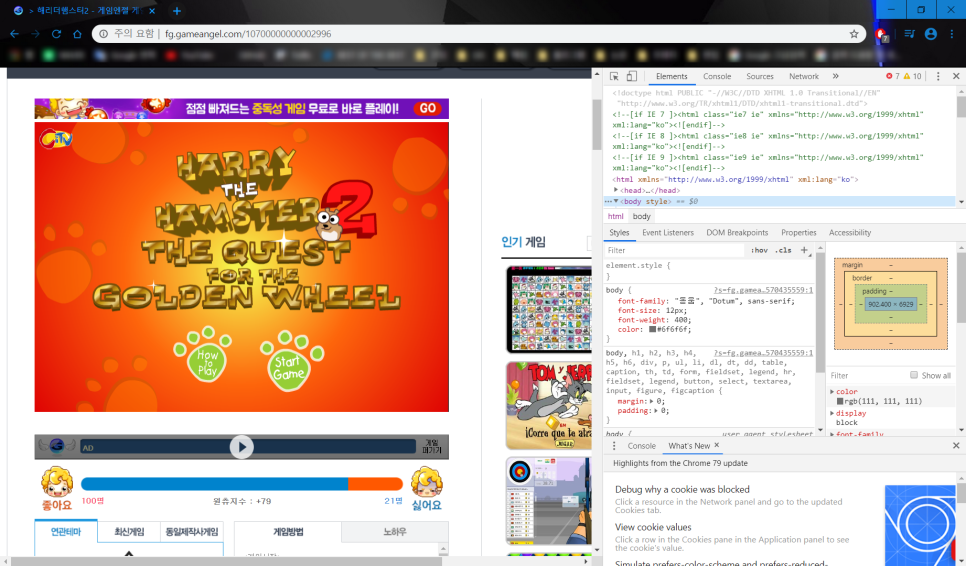Open the drawer three-dot menu icon
966x566 pixels.
click(614, 446)
